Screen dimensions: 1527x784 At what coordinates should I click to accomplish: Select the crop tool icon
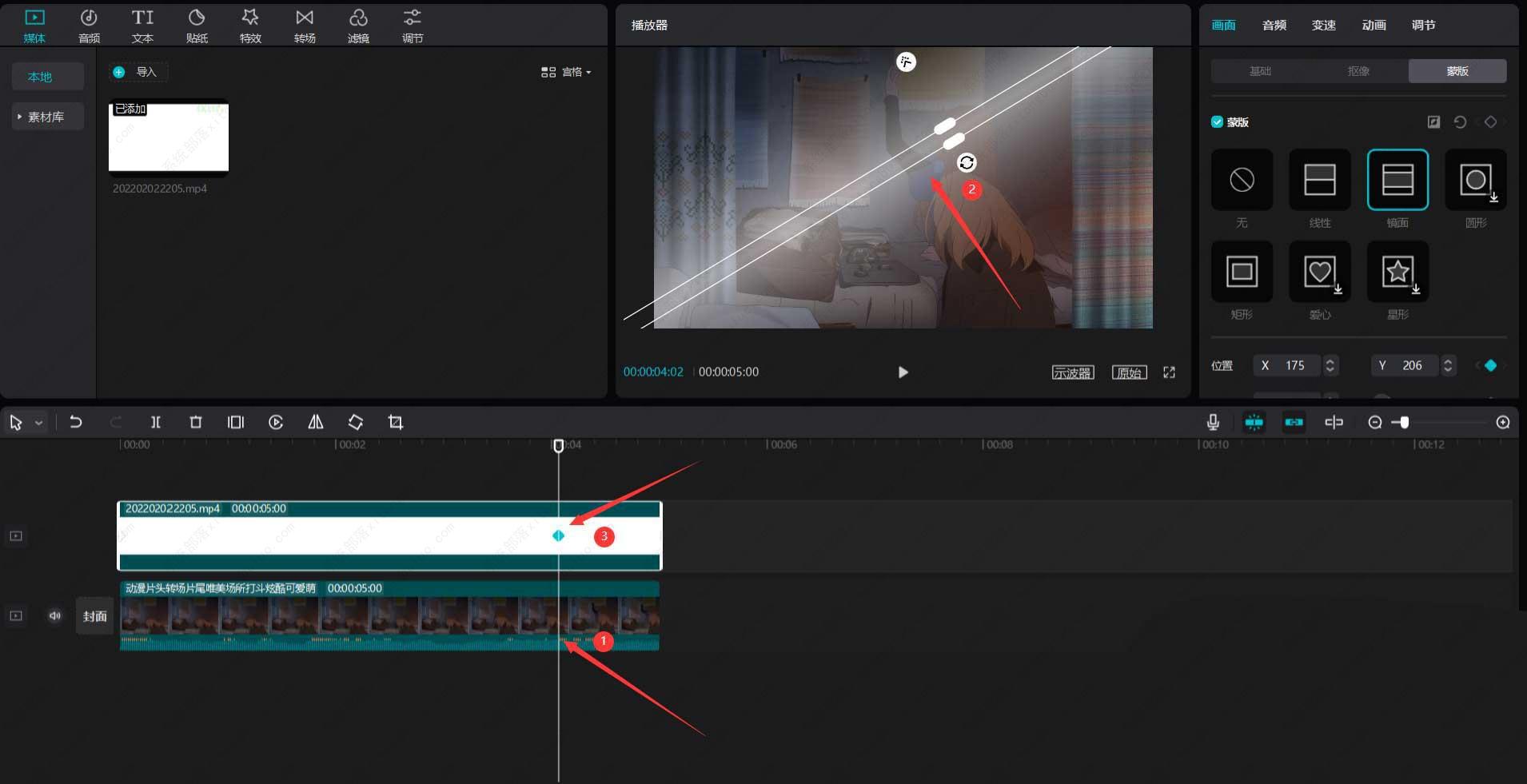(396, 422)
